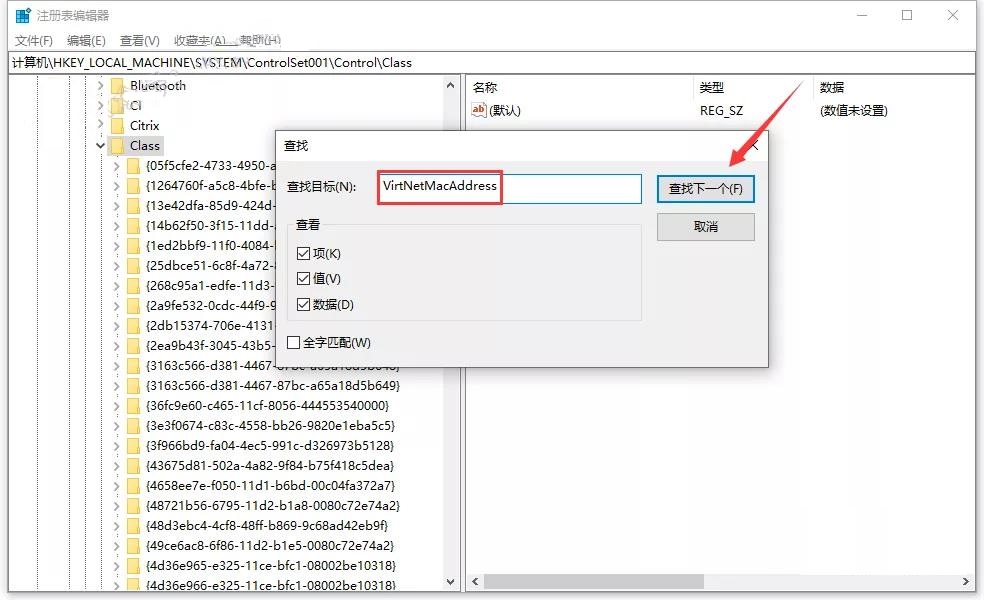Click folder icon of {14b62f50-3f15-11dd key

pyautogui.click(x=133, y=226)
